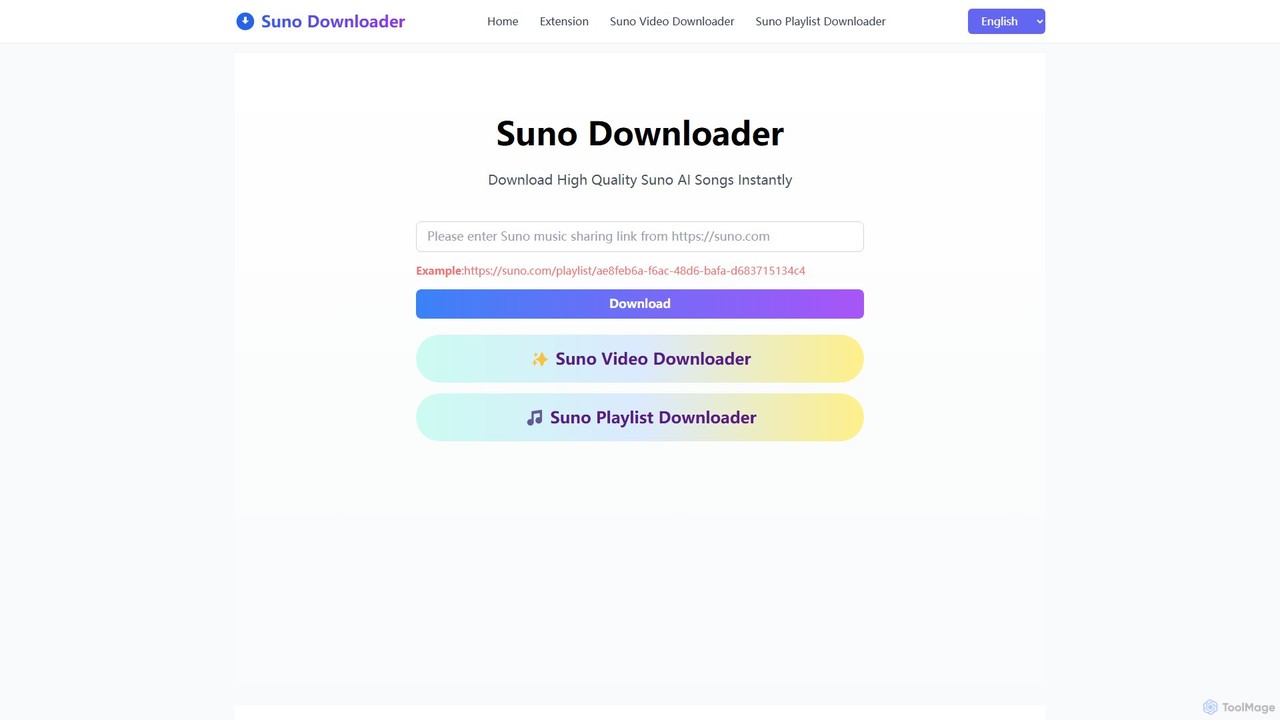
Task: Click the sparkles icon on video downloader
Action: pos(539,359)
